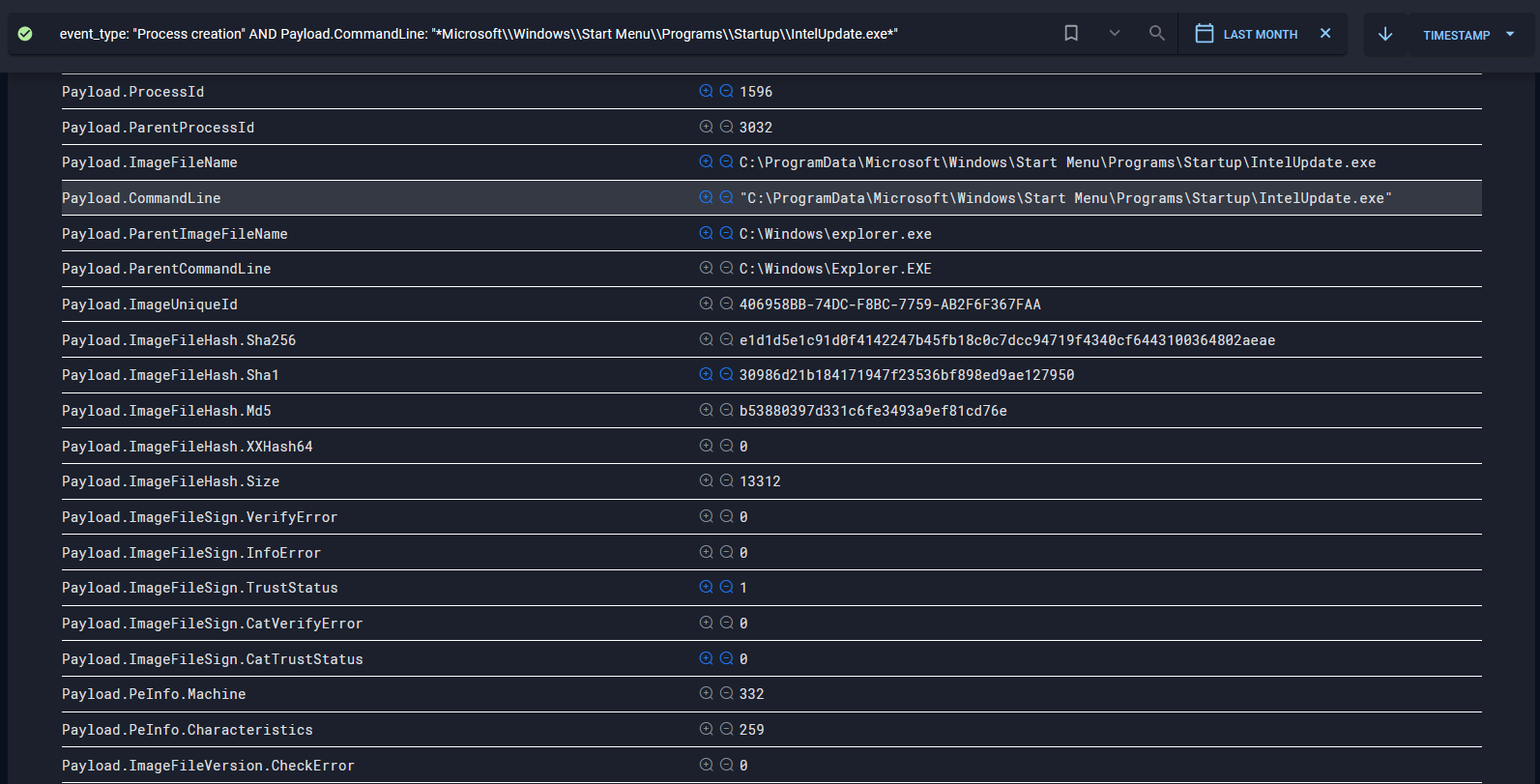Screen dimensions: 1540x784
Task: Toggle sort direction arrow button
Action: point(1385,35)
